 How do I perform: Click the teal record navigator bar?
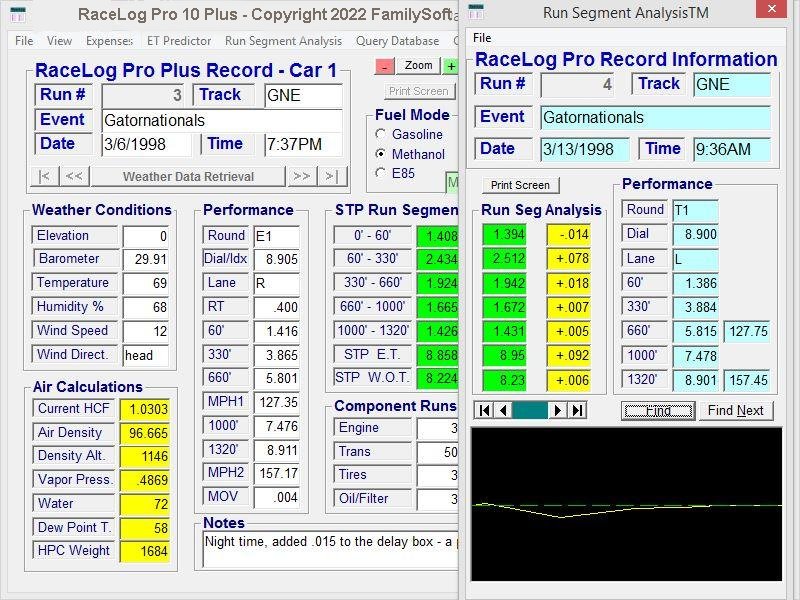[530, 410]
